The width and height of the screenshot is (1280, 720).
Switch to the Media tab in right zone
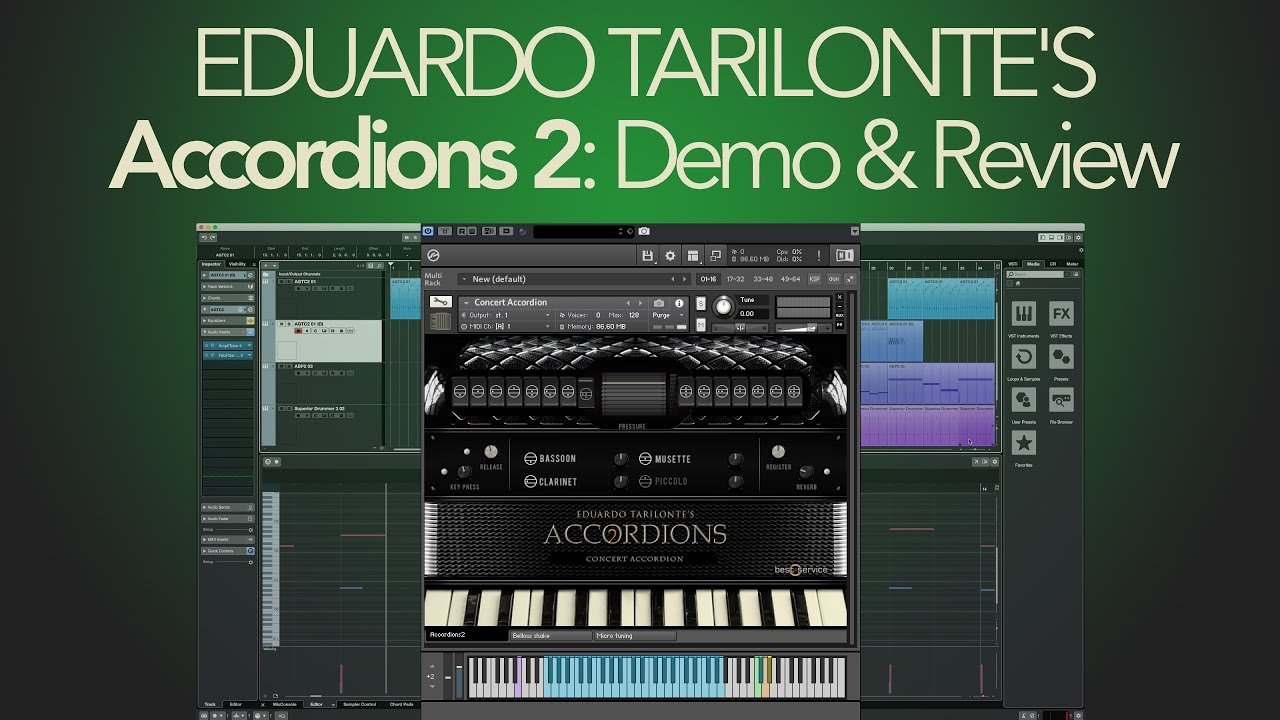click(x=1034, y=264)
